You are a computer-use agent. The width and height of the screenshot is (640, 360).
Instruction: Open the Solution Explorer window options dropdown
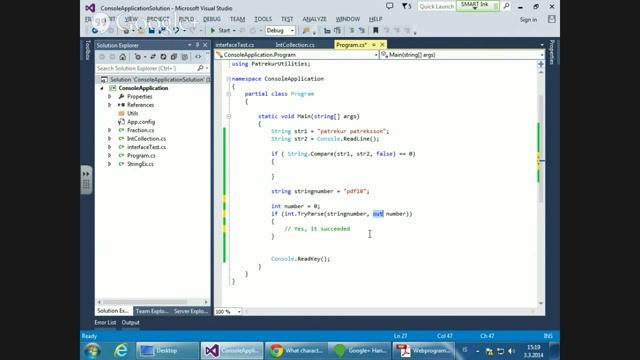coord(190,45)
